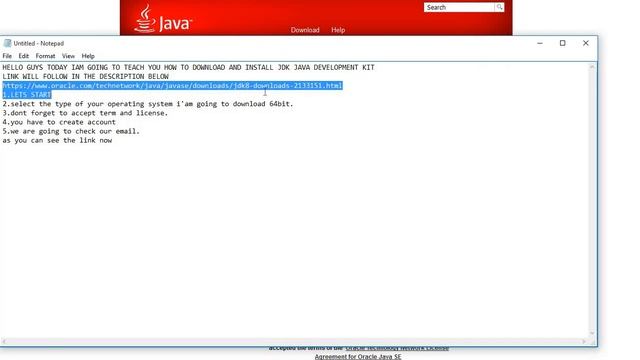Viewport: 640px width, 360px height.
Task: Focus the Search field on the Java page
Action: tap(459, 7)
